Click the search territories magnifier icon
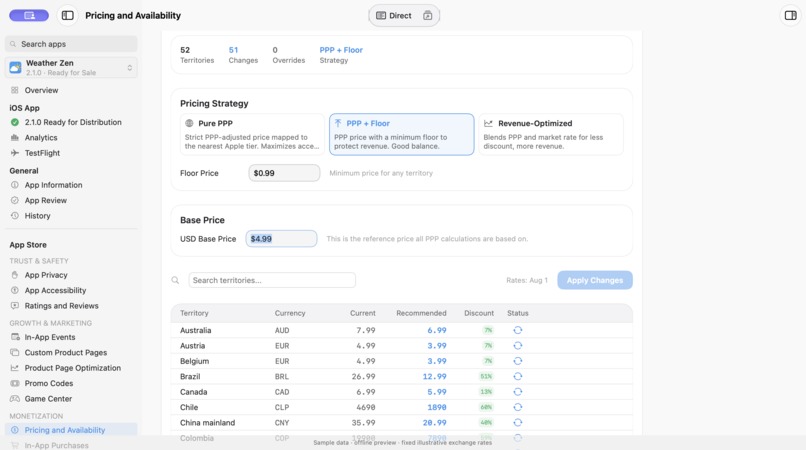The width and height of the screenshot is (806, 450). point(175,280)
